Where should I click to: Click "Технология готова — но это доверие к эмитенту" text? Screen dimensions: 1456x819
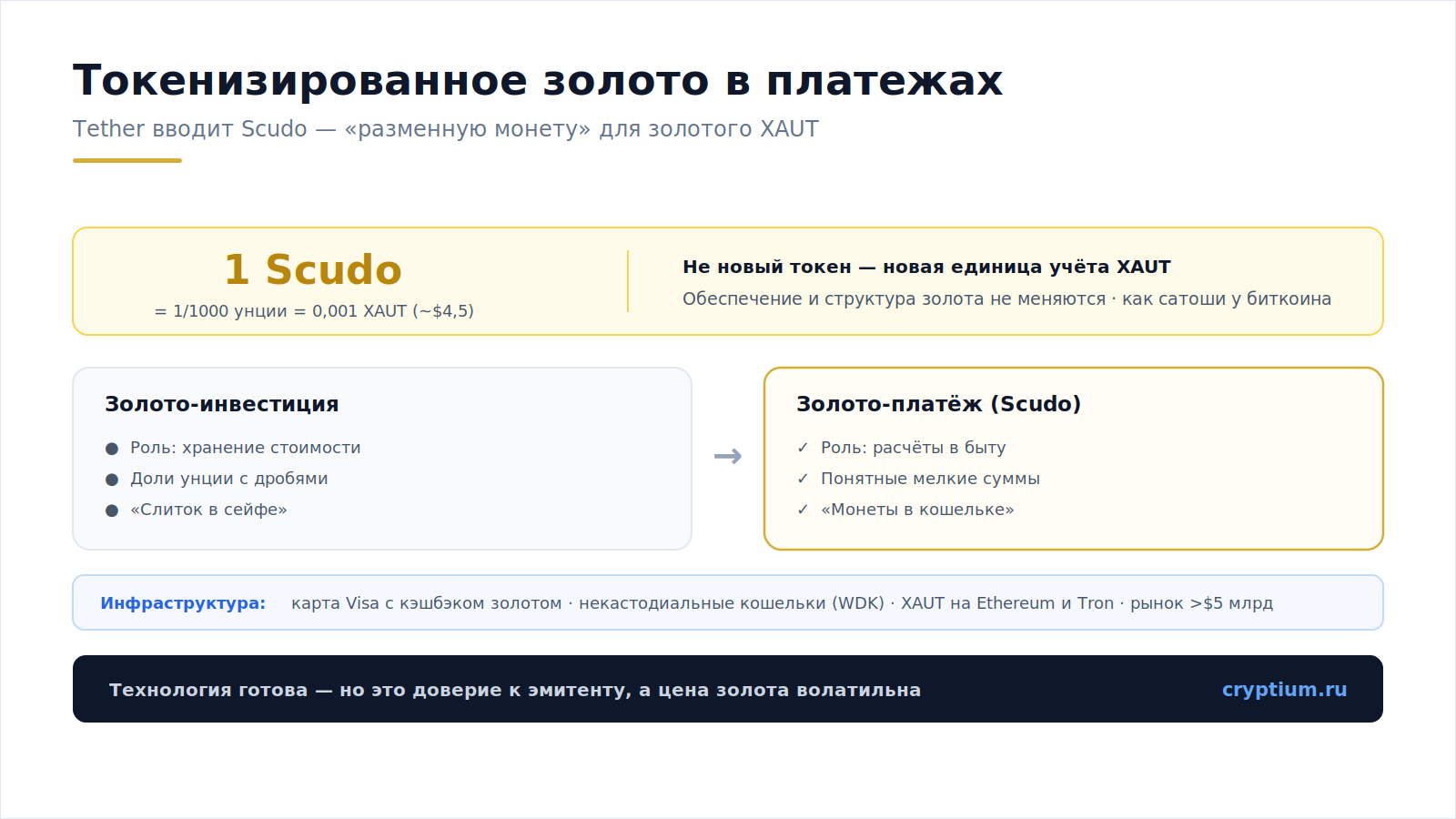(369, 690)
